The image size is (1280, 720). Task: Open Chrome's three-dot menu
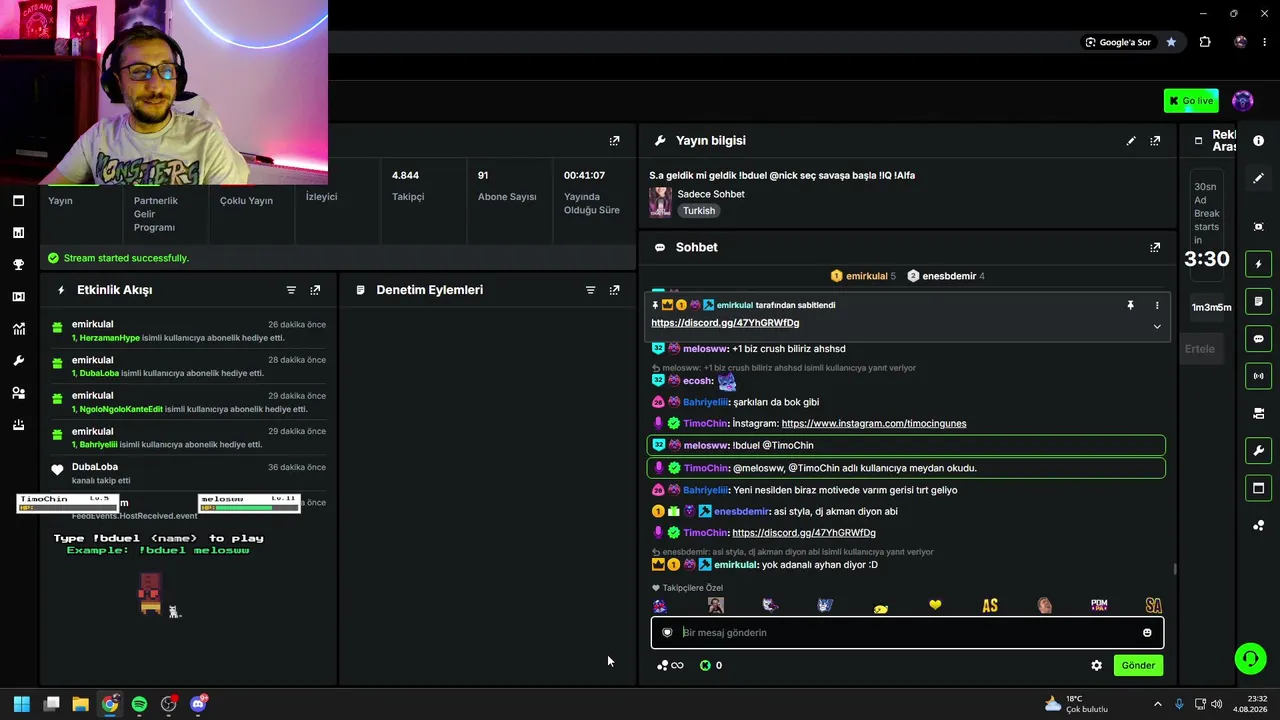coord(1266,42)
